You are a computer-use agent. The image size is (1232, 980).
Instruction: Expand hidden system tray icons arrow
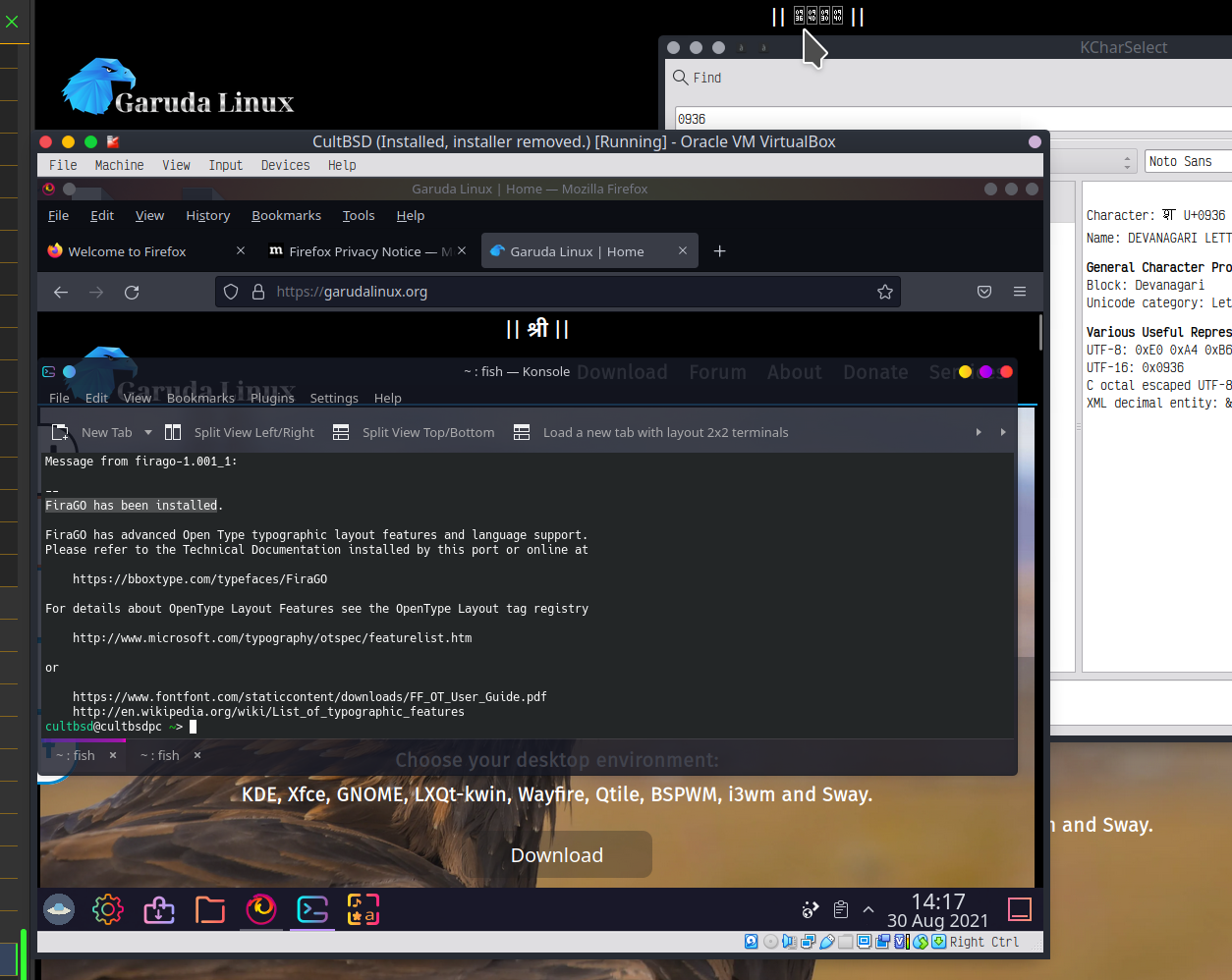coord(868,909)
